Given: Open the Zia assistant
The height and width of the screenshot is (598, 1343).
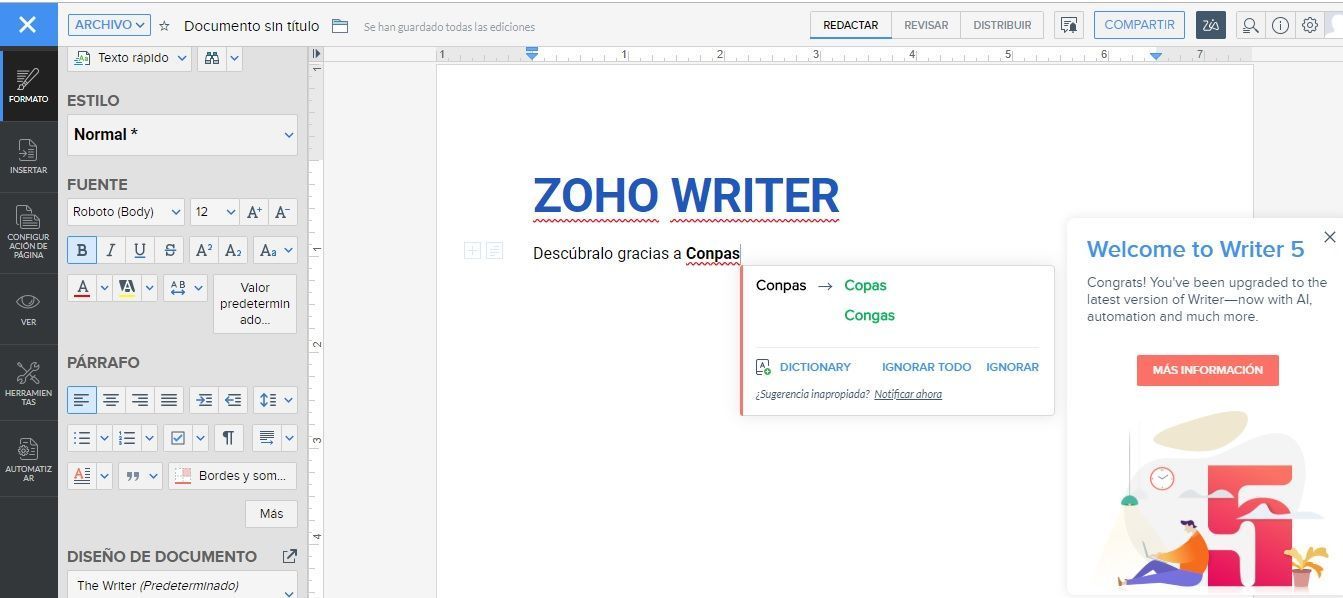Looking at the screenshot, I should pos(1211,25).
